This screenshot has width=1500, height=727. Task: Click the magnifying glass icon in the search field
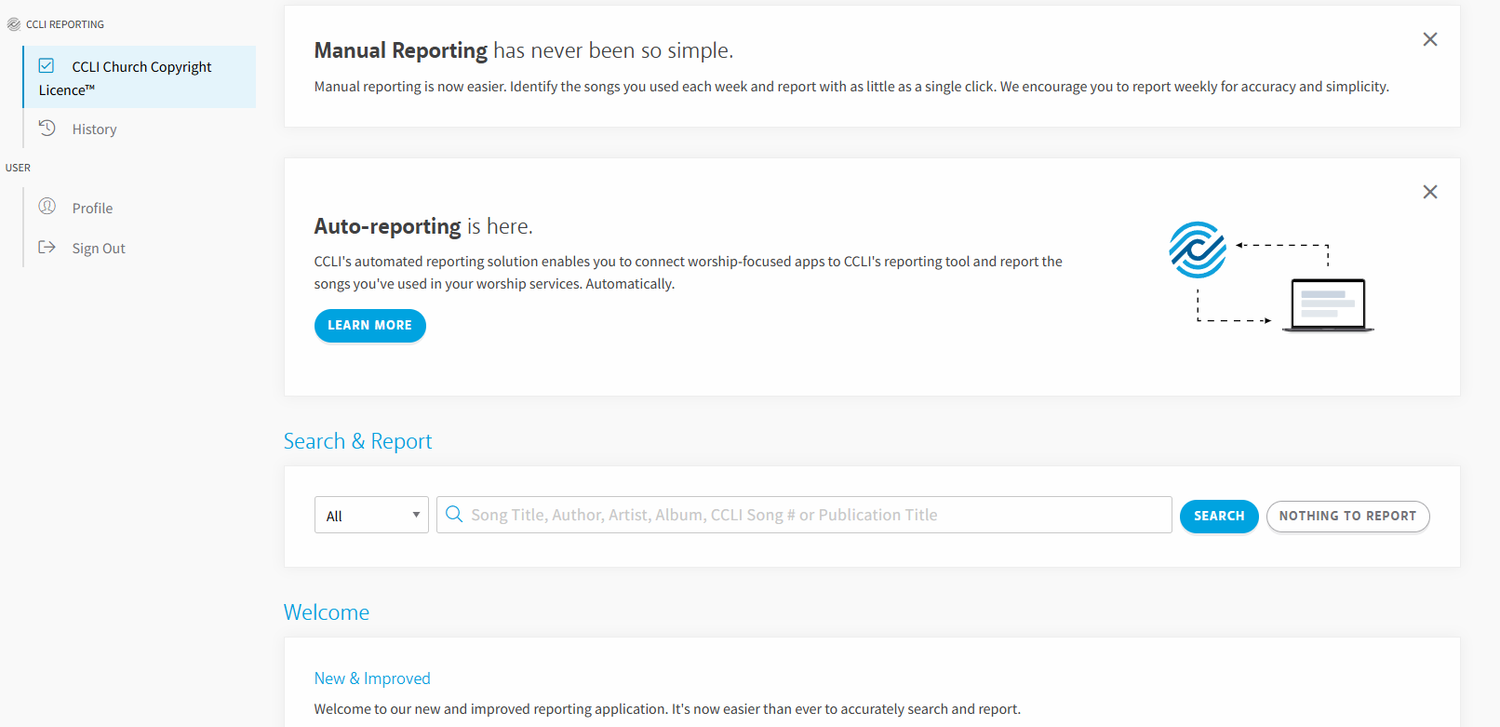tap(454, 514)
